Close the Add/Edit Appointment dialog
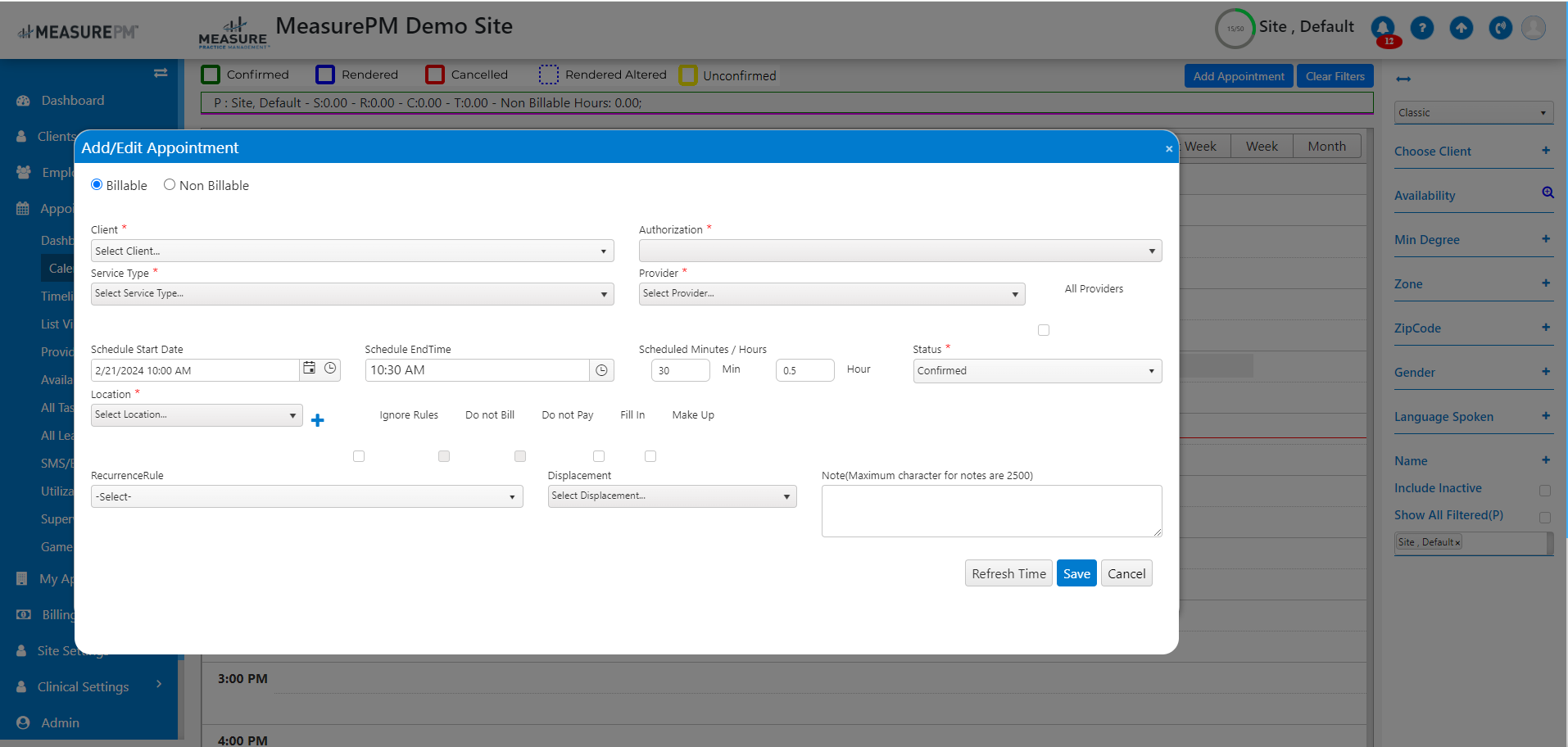 coord(1169,149)
